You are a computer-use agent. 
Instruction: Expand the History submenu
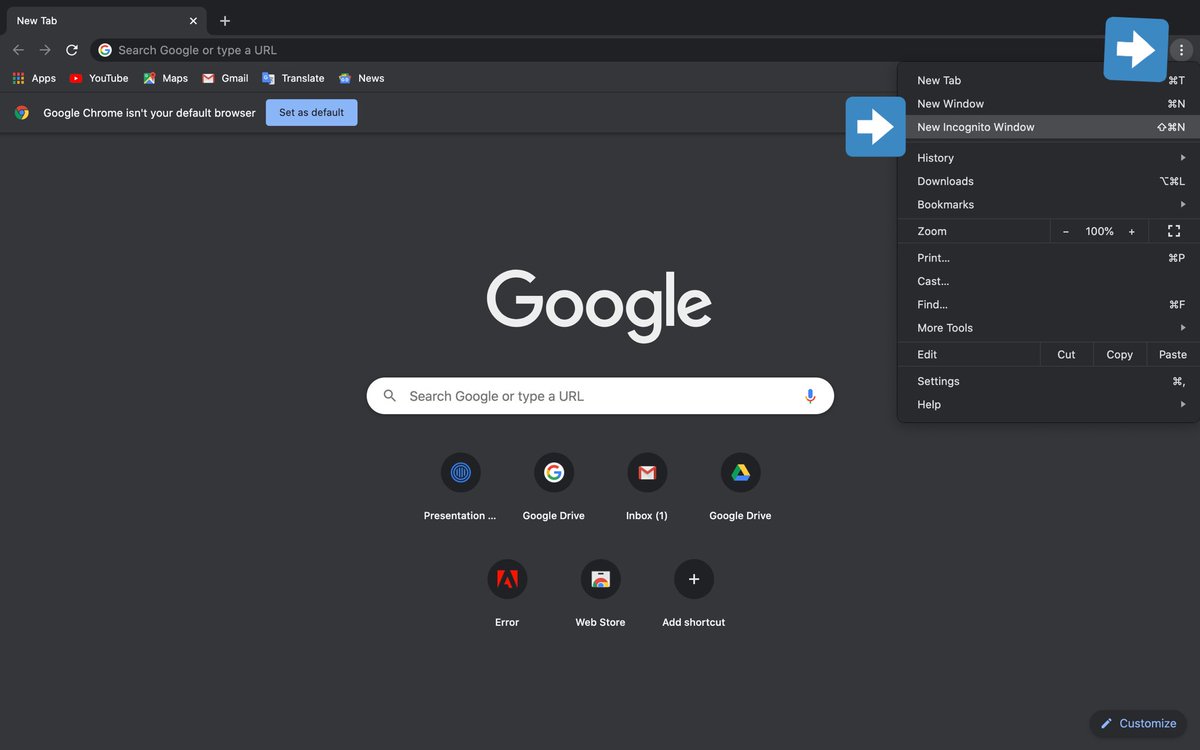[1048, 158]
